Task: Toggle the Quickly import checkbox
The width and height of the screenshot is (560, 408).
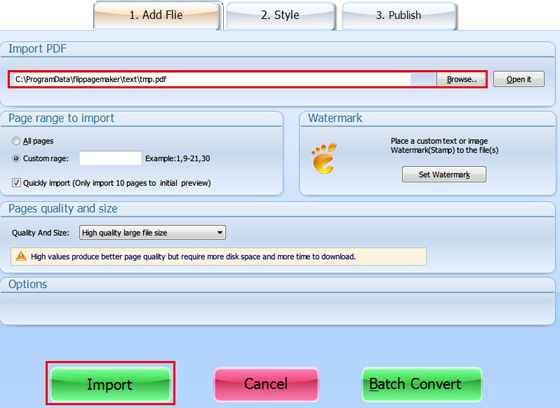Action: point(16,183)
